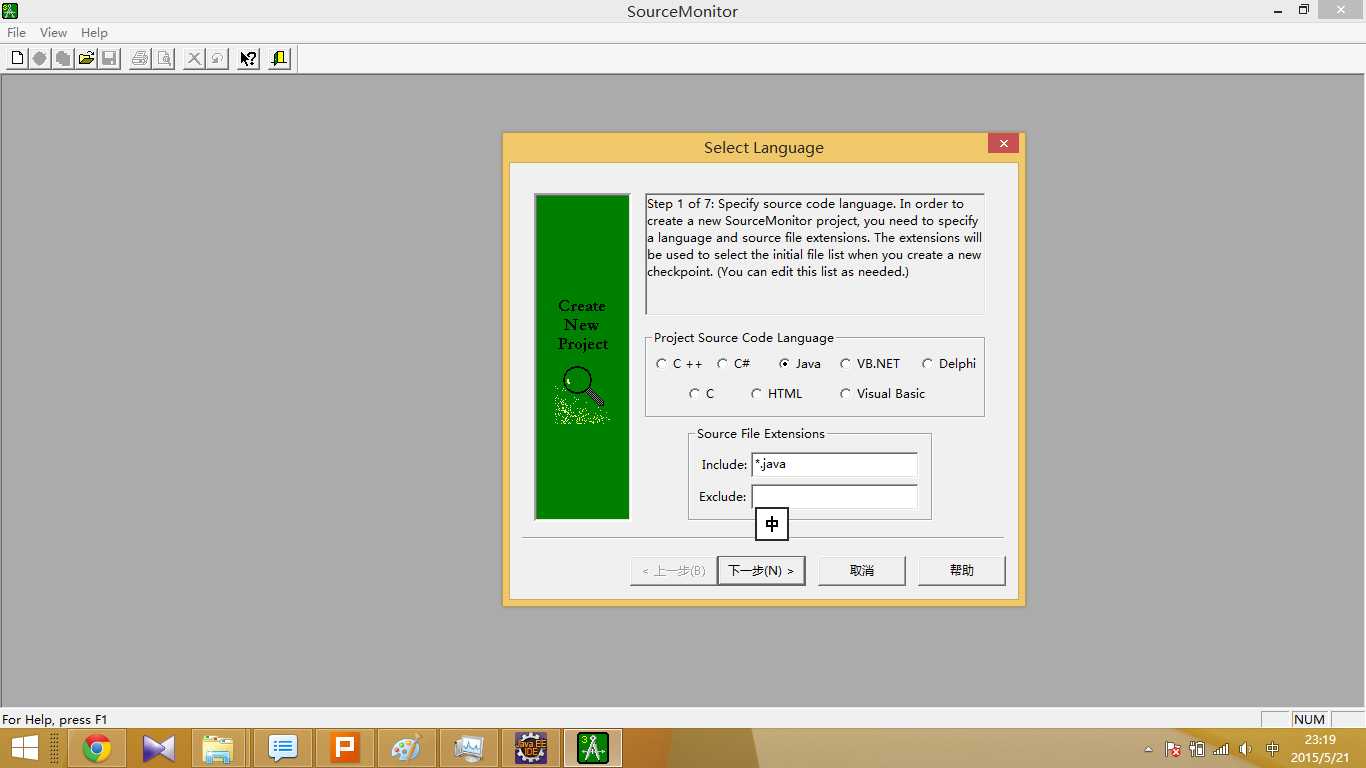Open a project with the folder icon
The image size is (1366, 768).
coord(86,59)
